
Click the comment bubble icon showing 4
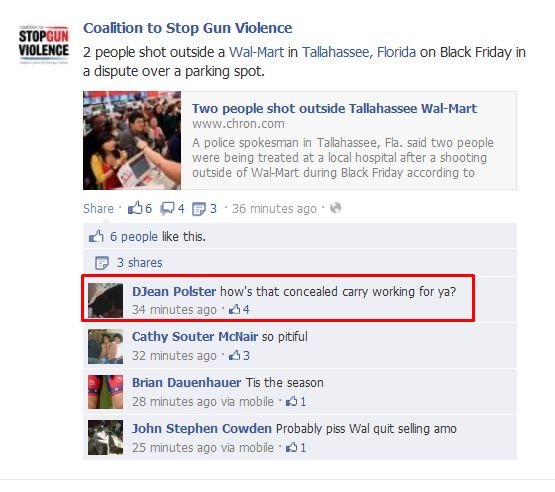167,208
